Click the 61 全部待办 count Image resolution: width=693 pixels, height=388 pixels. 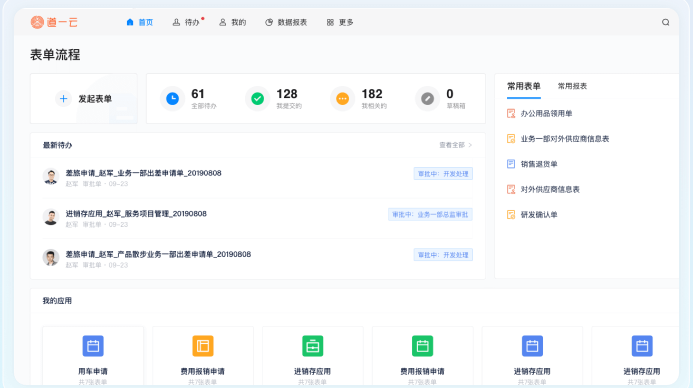point(203,99)
